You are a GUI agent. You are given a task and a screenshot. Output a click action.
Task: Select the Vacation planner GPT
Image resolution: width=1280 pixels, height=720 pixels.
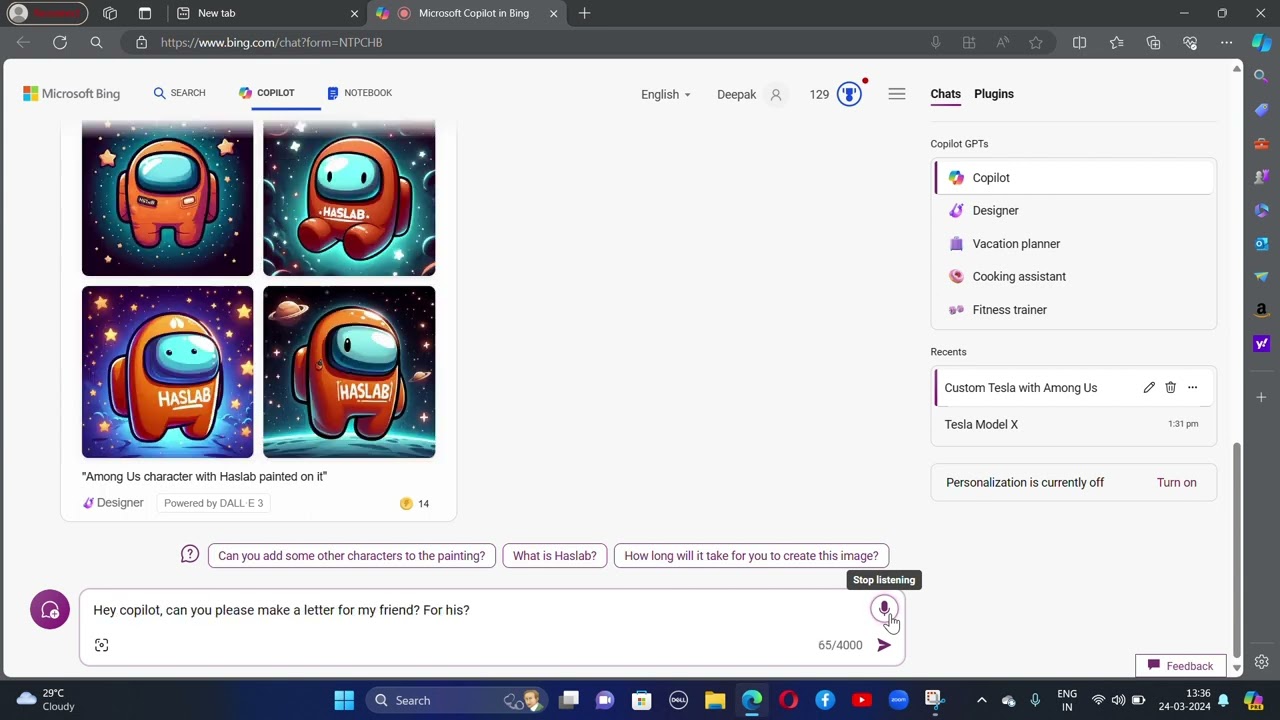pyautogui.click(x=1074, y=244)
